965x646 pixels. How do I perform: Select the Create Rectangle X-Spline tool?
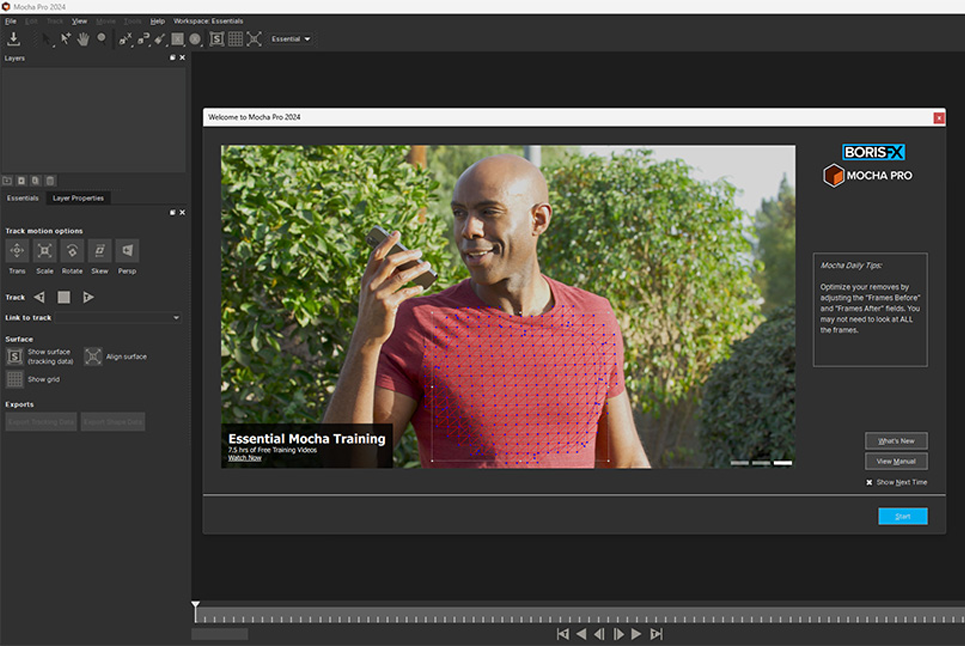[177, 39]
